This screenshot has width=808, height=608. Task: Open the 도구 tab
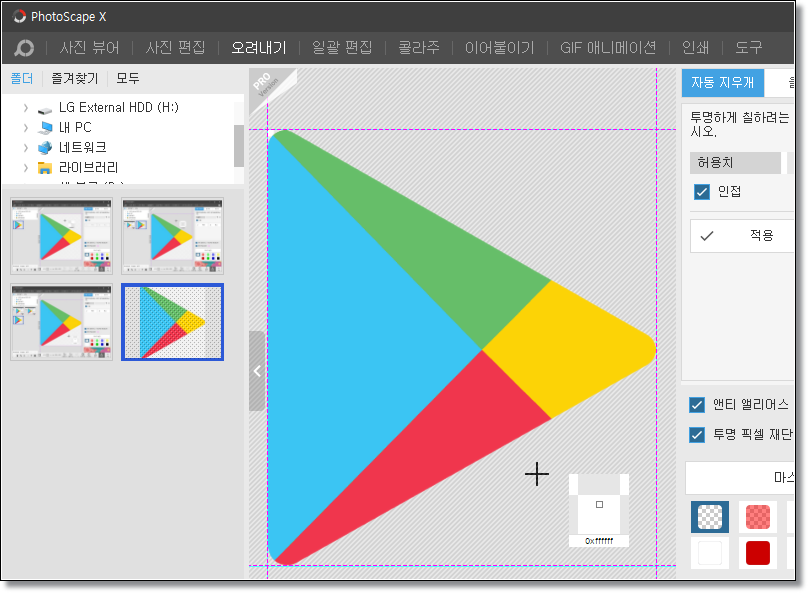748,48
